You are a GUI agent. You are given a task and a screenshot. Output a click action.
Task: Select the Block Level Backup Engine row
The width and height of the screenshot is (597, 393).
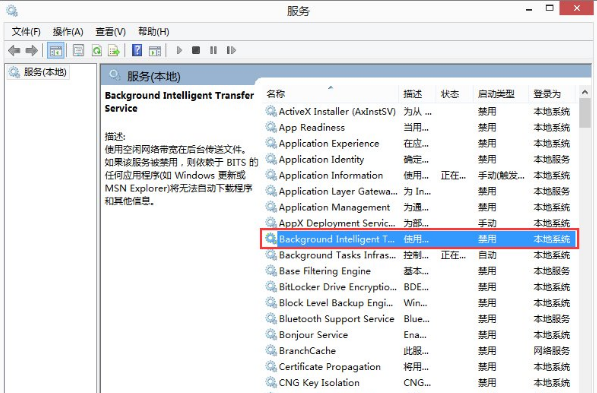coord(420,303)
